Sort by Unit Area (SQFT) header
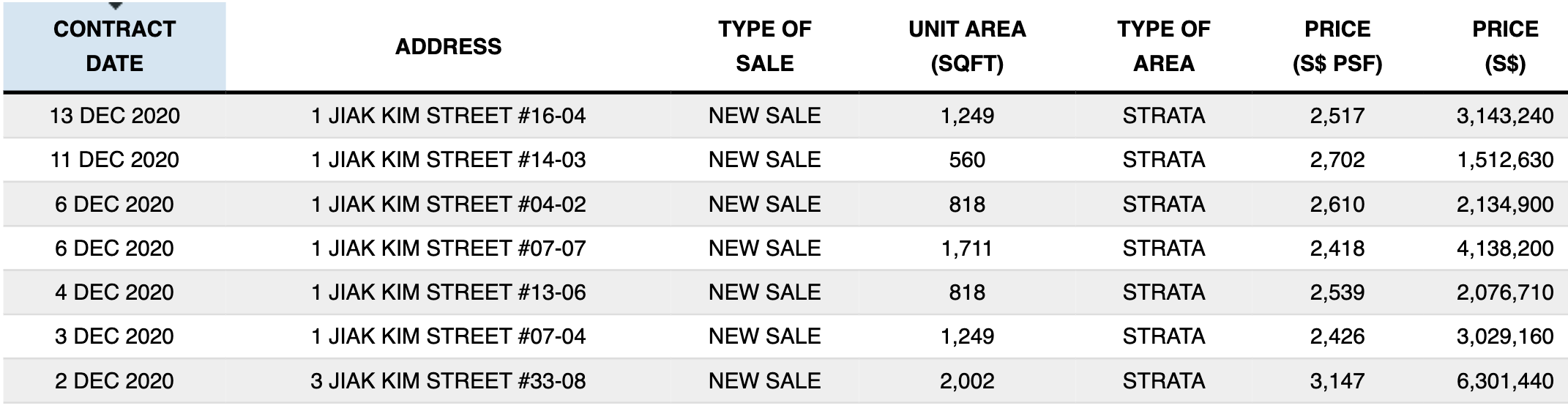Image resolution: width=1568 pixels, height=406 pixels. [x=967, y=46]
